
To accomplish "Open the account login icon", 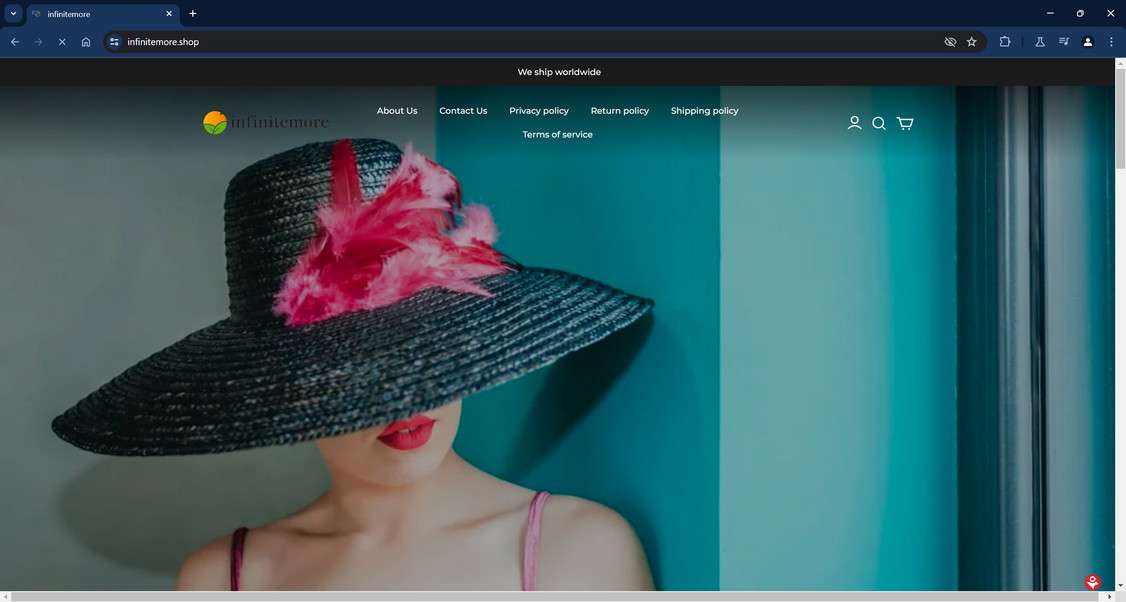I will (x=854, y=123).
